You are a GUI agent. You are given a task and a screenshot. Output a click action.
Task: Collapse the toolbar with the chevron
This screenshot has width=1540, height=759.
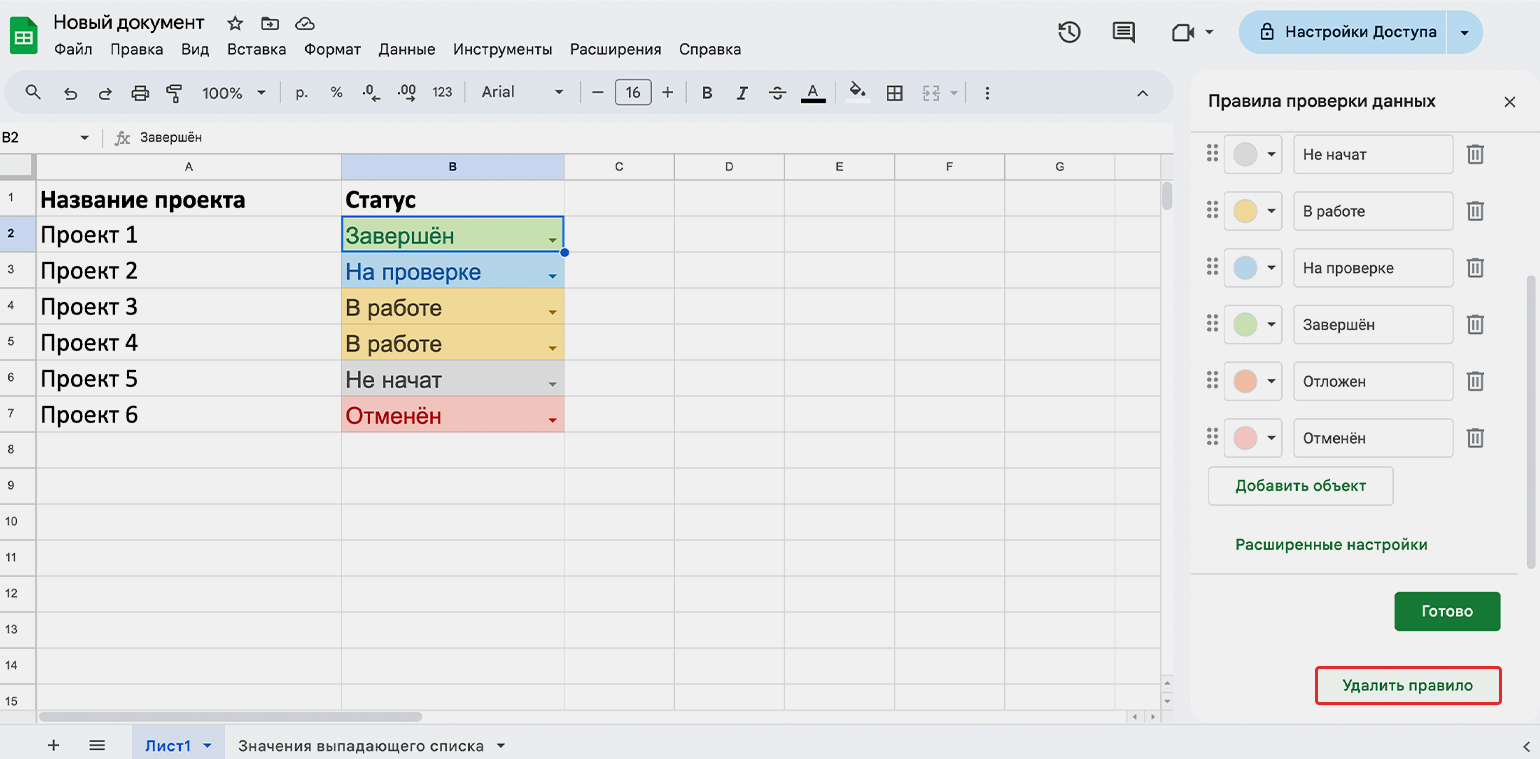1143,93
